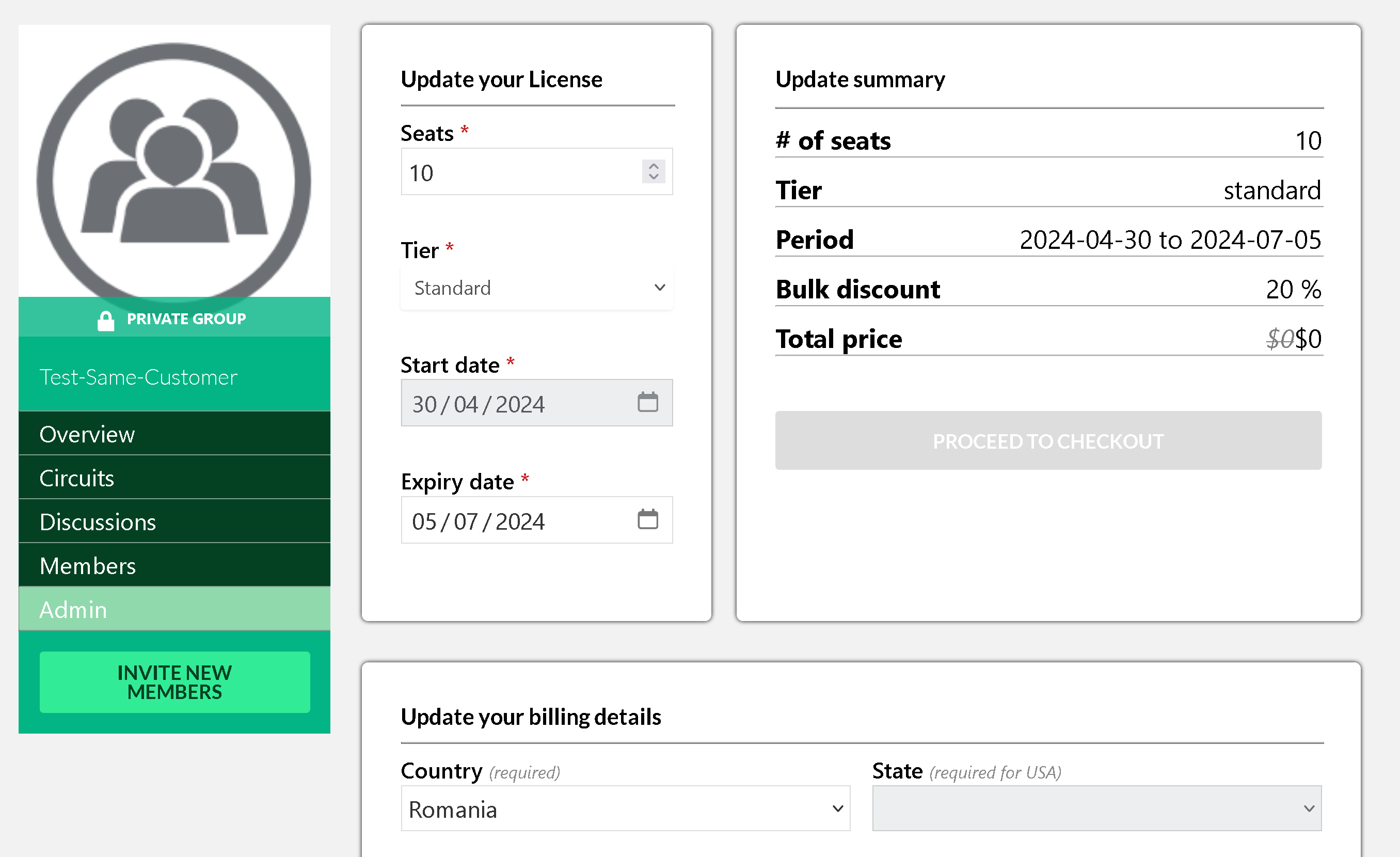Click Invite New Members button
Screen dimensions: 1400x857
coord(174,682)
